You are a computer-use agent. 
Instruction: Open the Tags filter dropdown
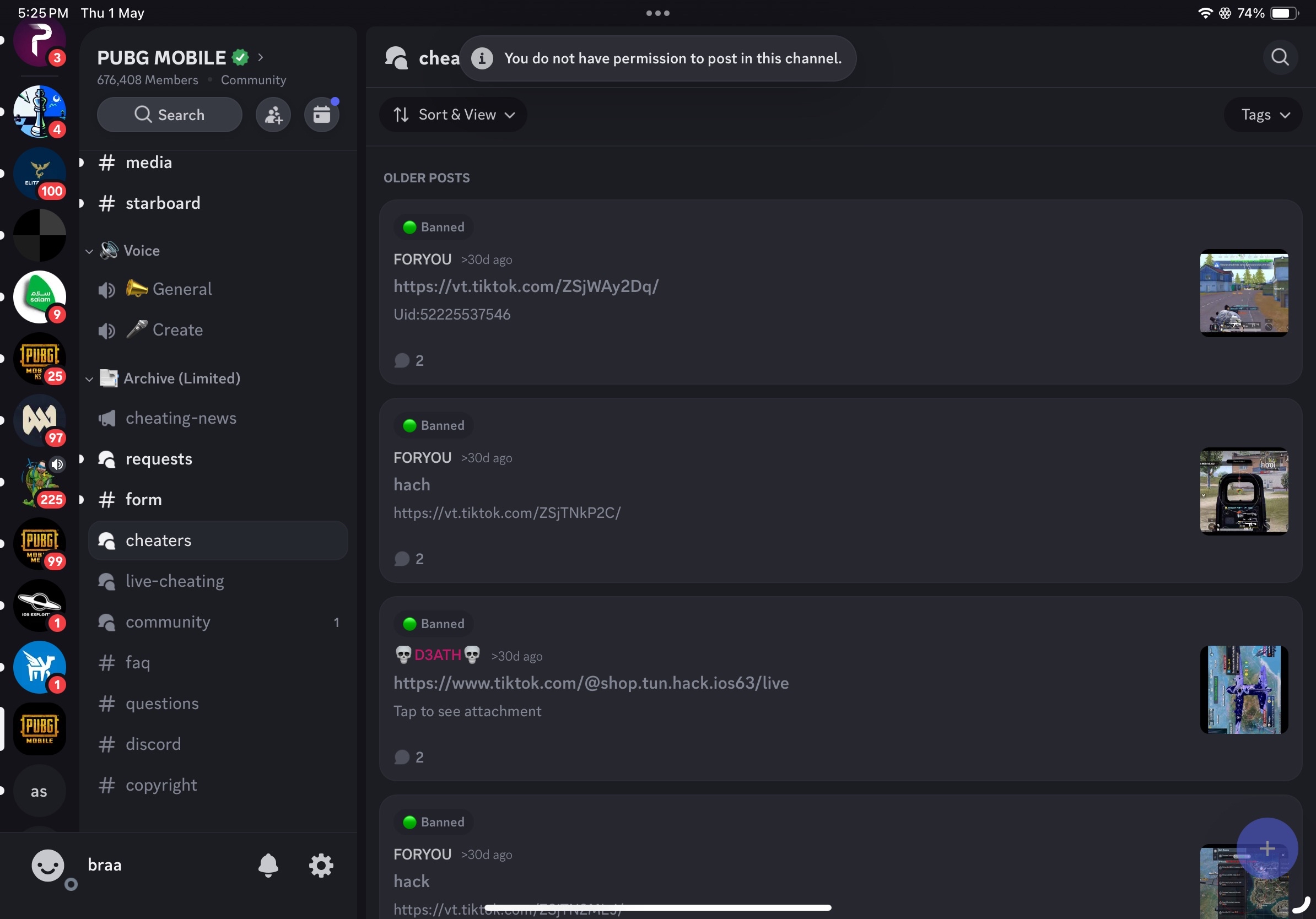1263,115
